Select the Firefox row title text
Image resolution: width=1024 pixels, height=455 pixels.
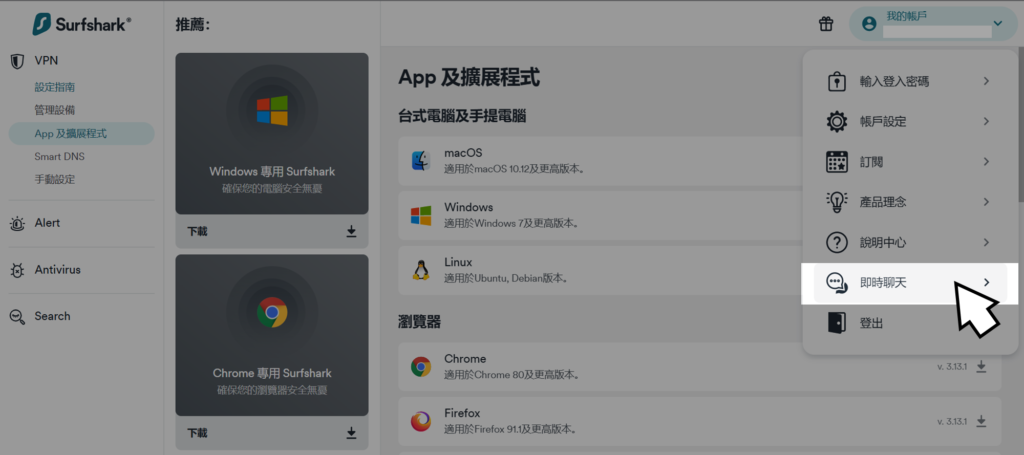pos(462,413)
